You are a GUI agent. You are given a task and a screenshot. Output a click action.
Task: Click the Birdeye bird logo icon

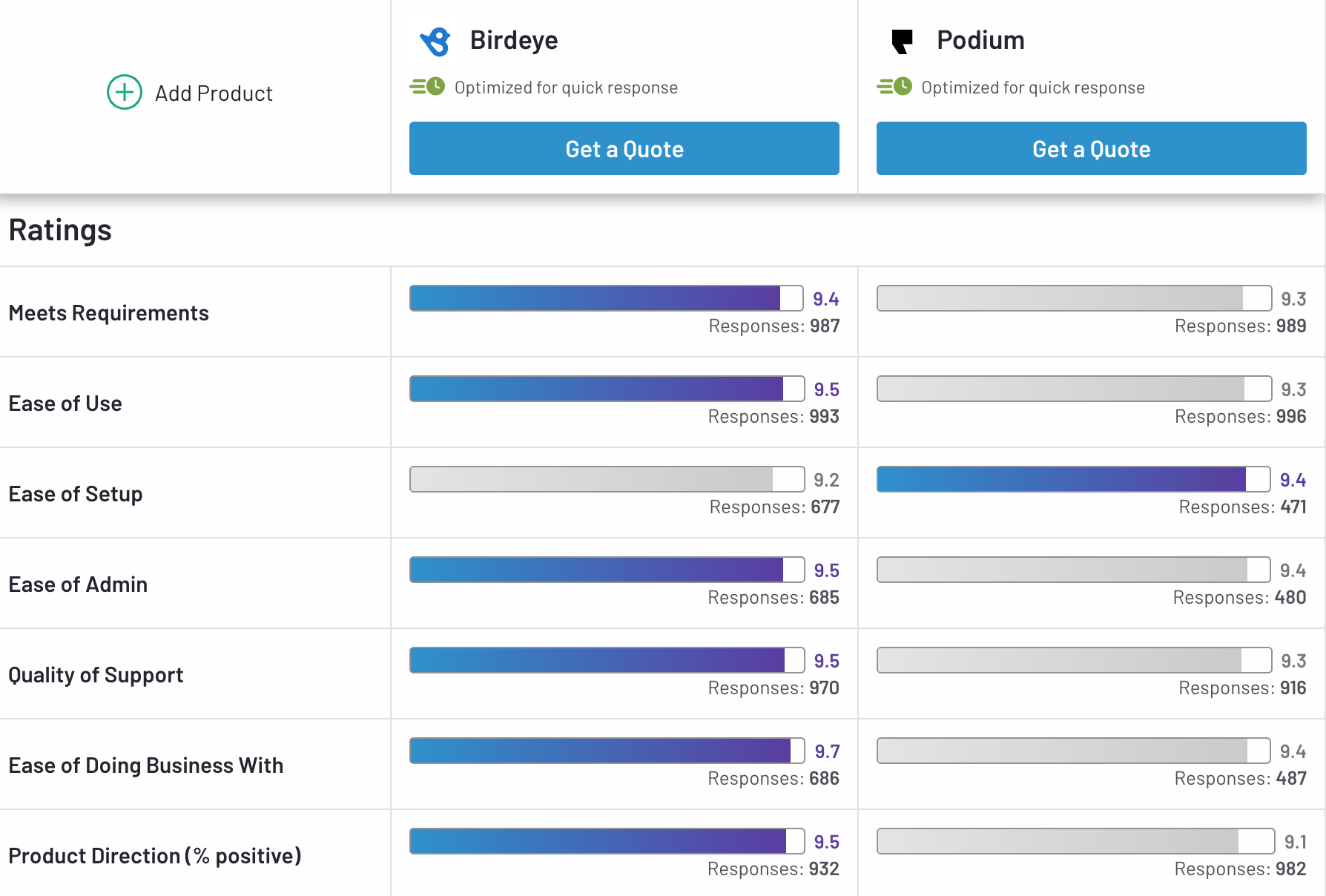(x=435, y=42)
